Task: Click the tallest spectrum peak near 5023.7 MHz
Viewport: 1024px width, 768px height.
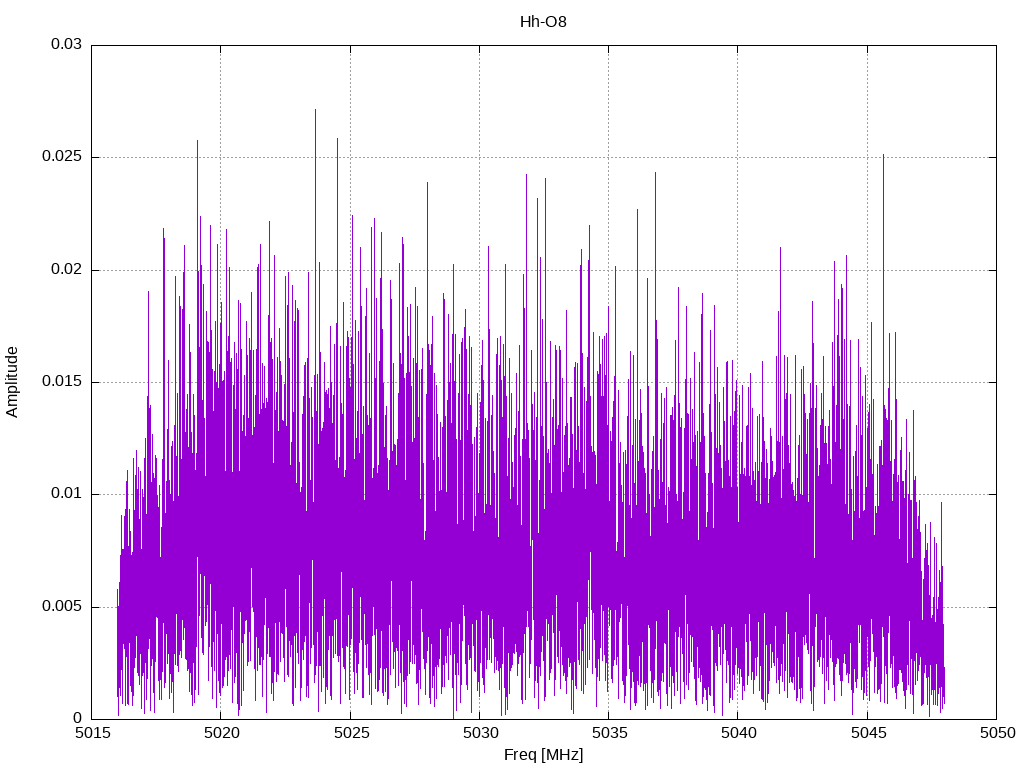Action: tap(315, 110)
